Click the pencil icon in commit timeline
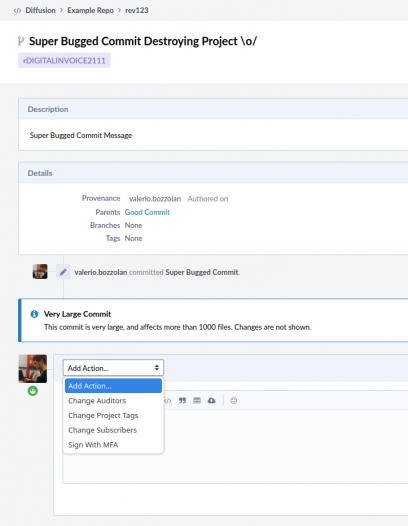408x526 pixels. [63, 272]
